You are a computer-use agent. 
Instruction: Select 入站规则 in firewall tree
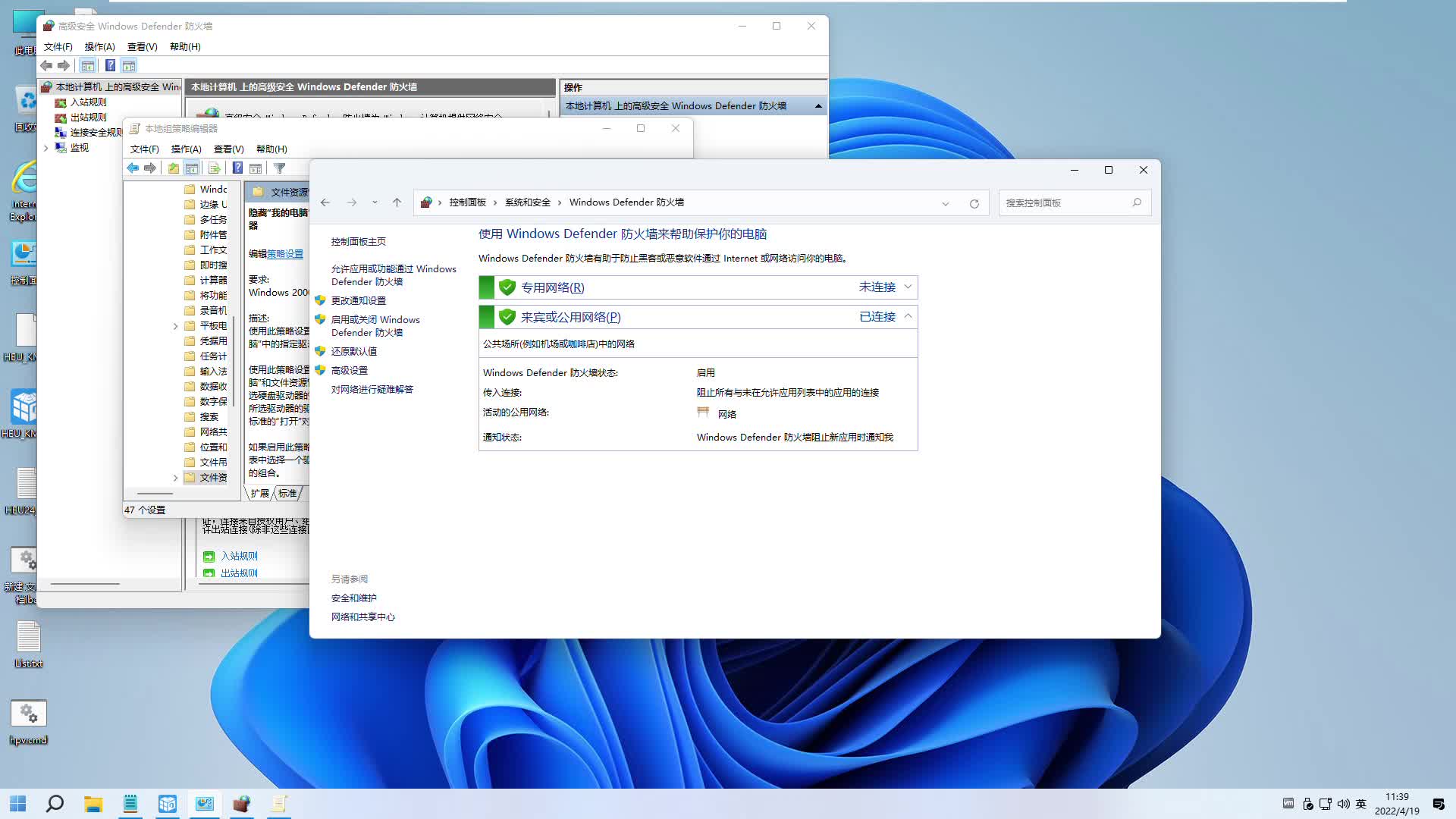(88, 102)
